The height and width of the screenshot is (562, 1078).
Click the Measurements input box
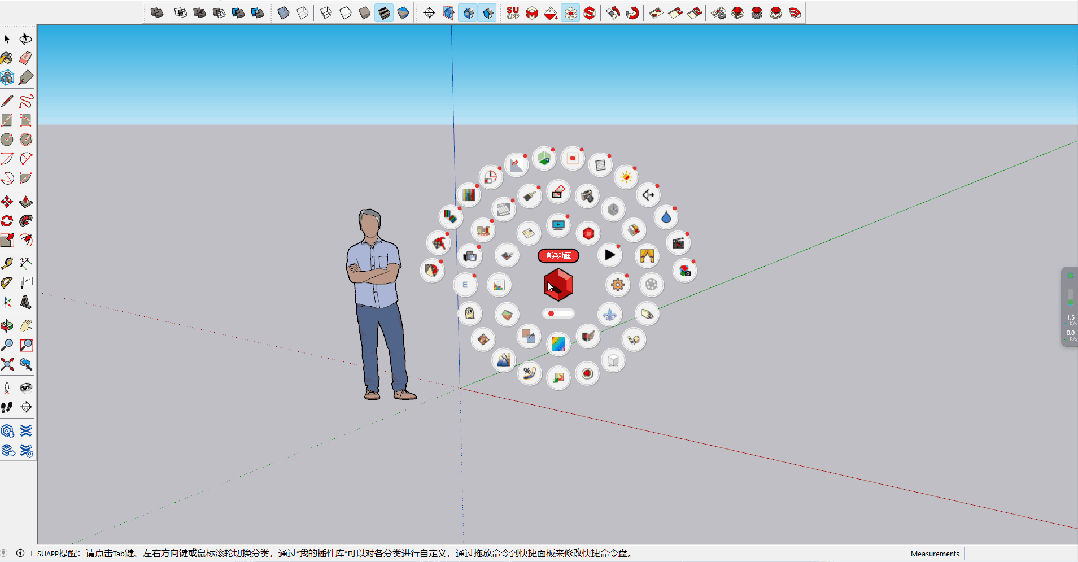pos(1019,554)
